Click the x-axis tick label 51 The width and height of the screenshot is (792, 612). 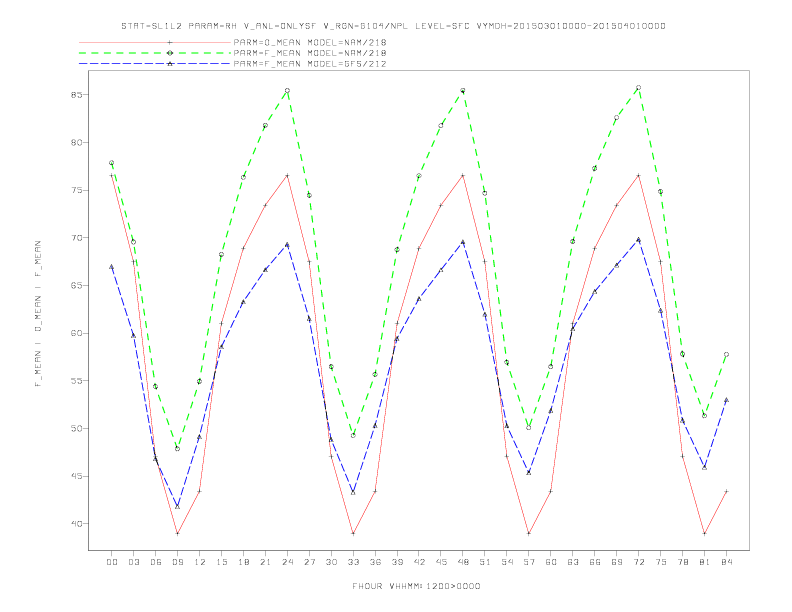pyautogui.click(x=485, y=562)
